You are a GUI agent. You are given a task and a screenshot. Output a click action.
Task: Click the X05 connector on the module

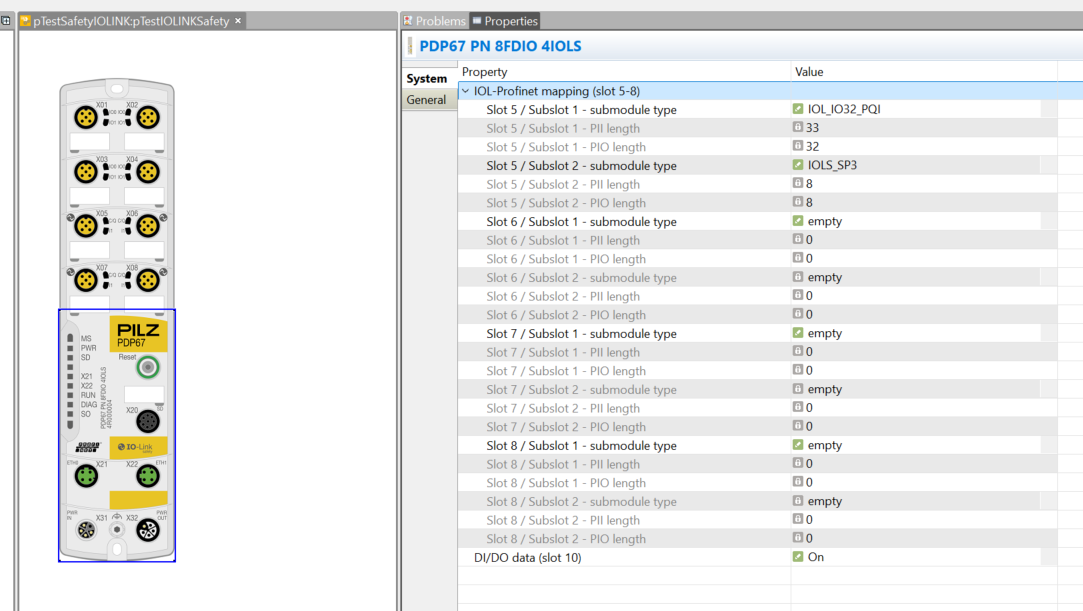pos(86,226)
